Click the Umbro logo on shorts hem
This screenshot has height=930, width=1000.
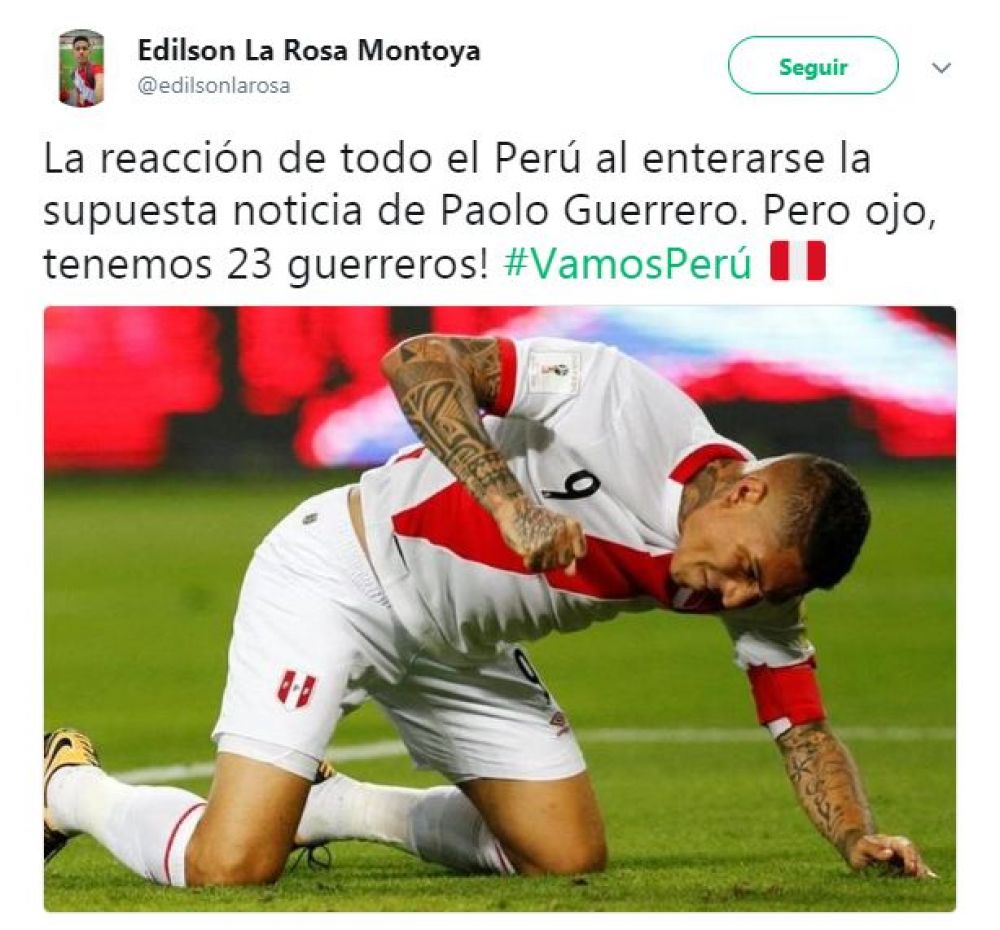[559, 725]
